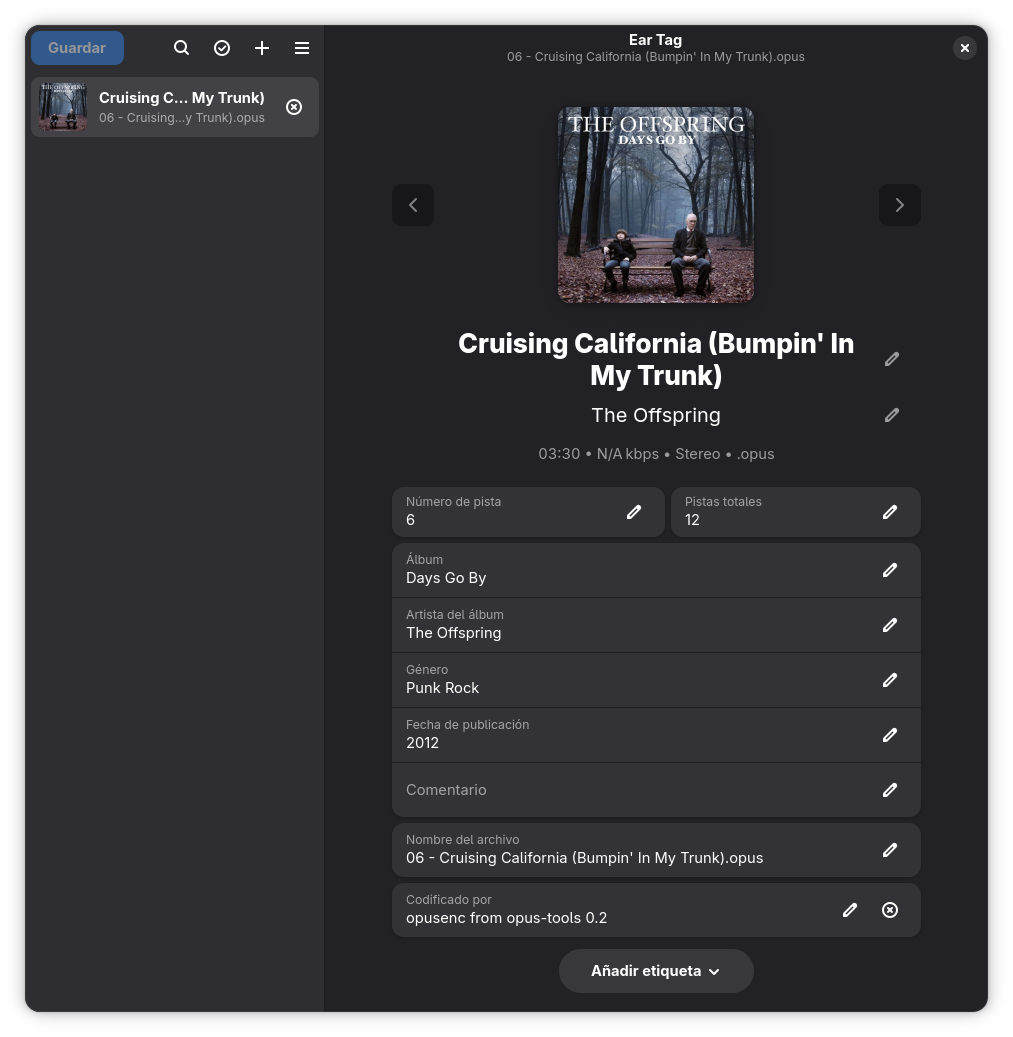The image size is (1013, 1037).
Task: Click the Days Go By album cover
Action: (655, 205)
